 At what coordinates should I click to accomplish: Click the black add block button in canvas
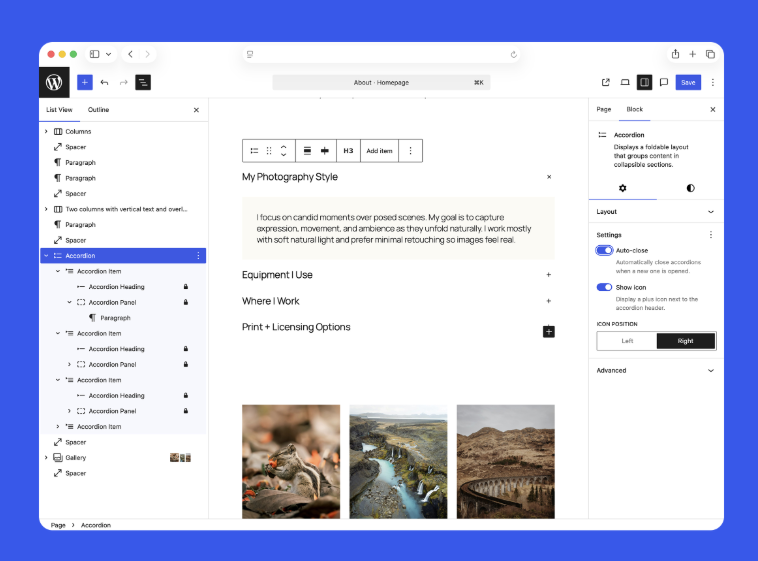[x=548, y=331]
